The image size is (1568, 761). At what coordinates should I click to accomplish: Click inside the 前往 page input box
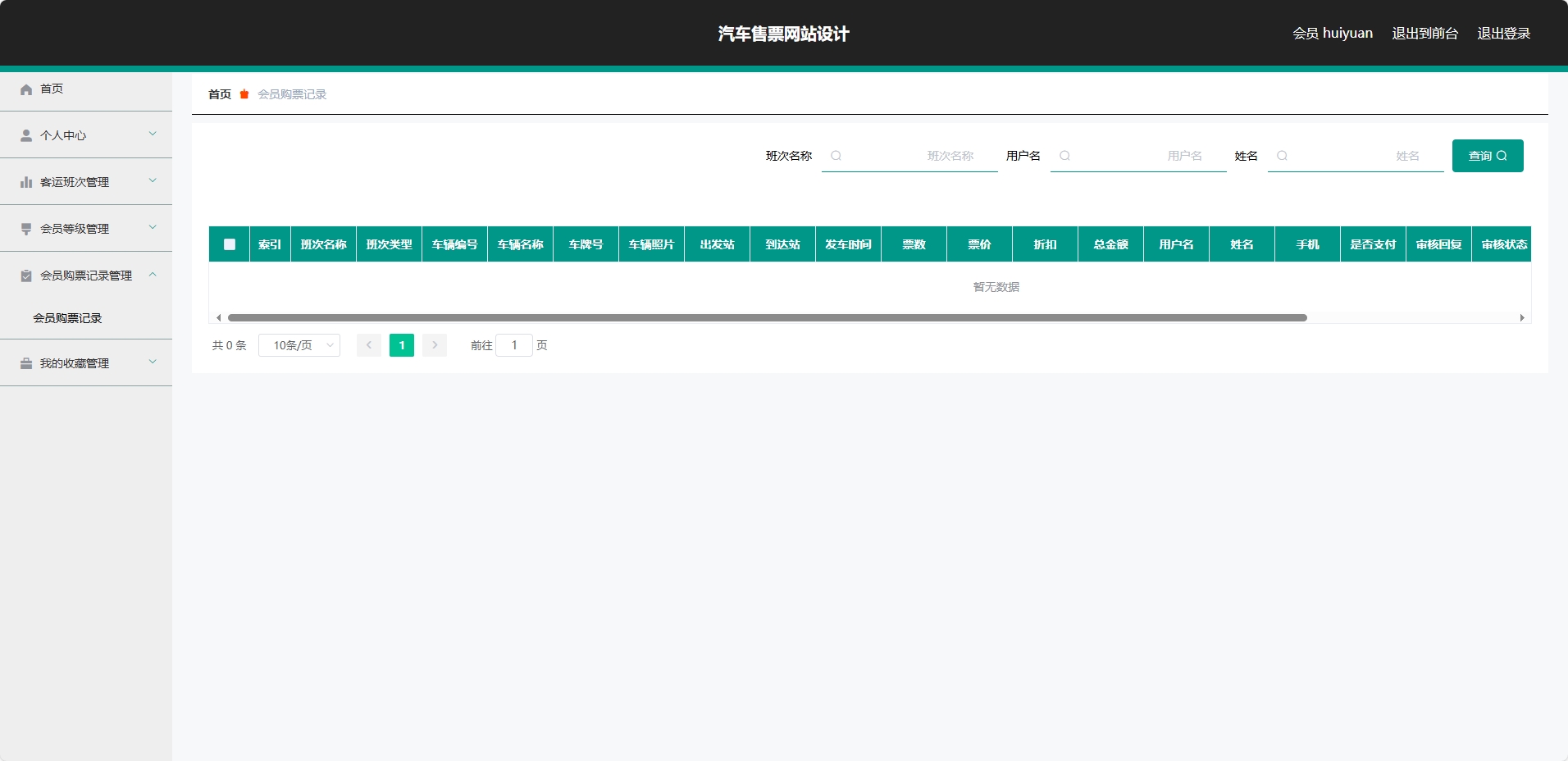(513, 345)
